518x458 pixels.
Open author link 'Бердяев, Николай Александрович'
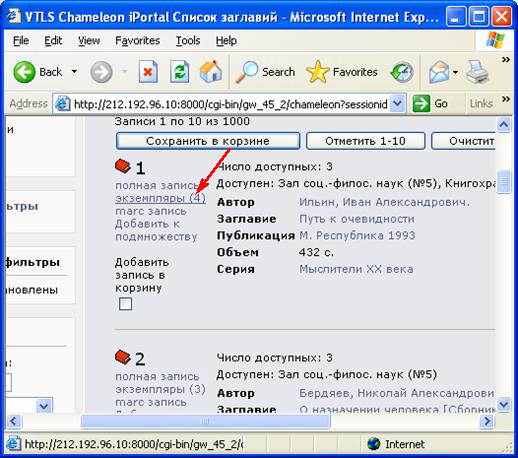[x=397, y=393]
